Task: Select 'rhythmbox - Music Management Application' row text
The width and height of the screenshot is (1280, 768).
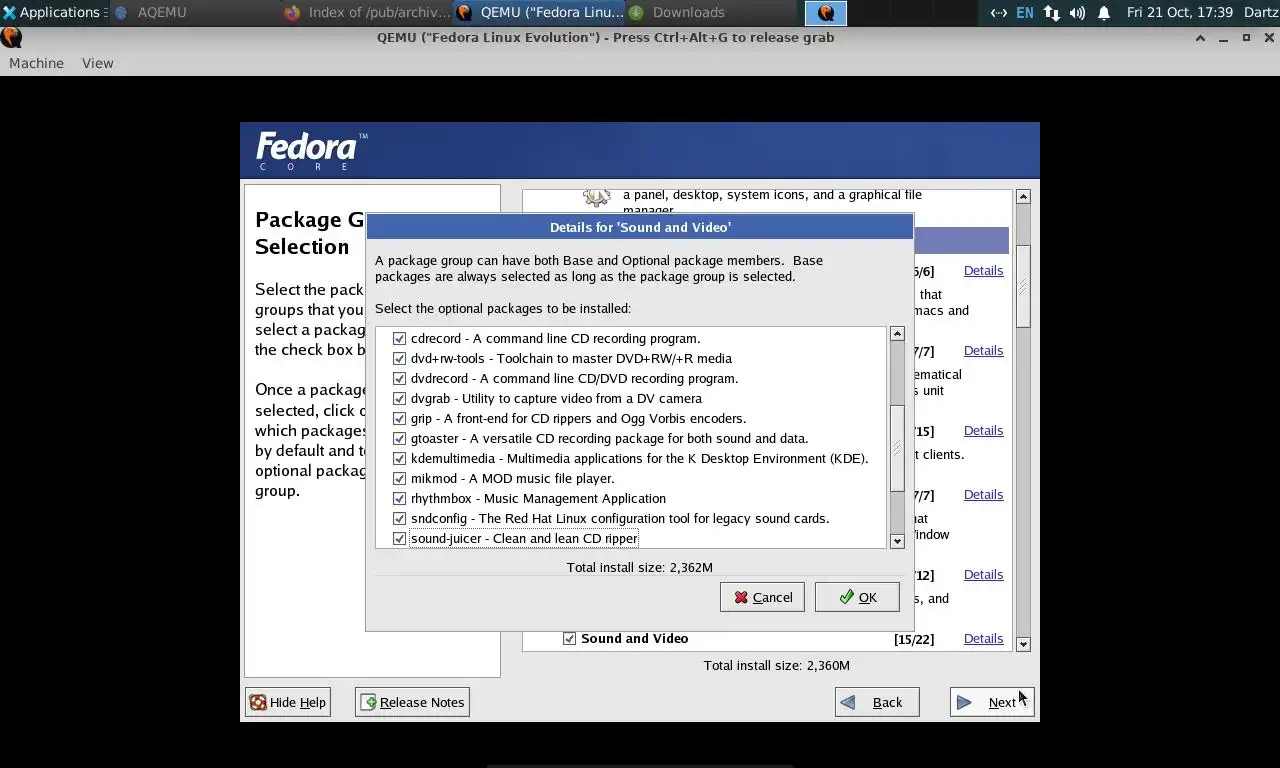Action: click(538, 498)
